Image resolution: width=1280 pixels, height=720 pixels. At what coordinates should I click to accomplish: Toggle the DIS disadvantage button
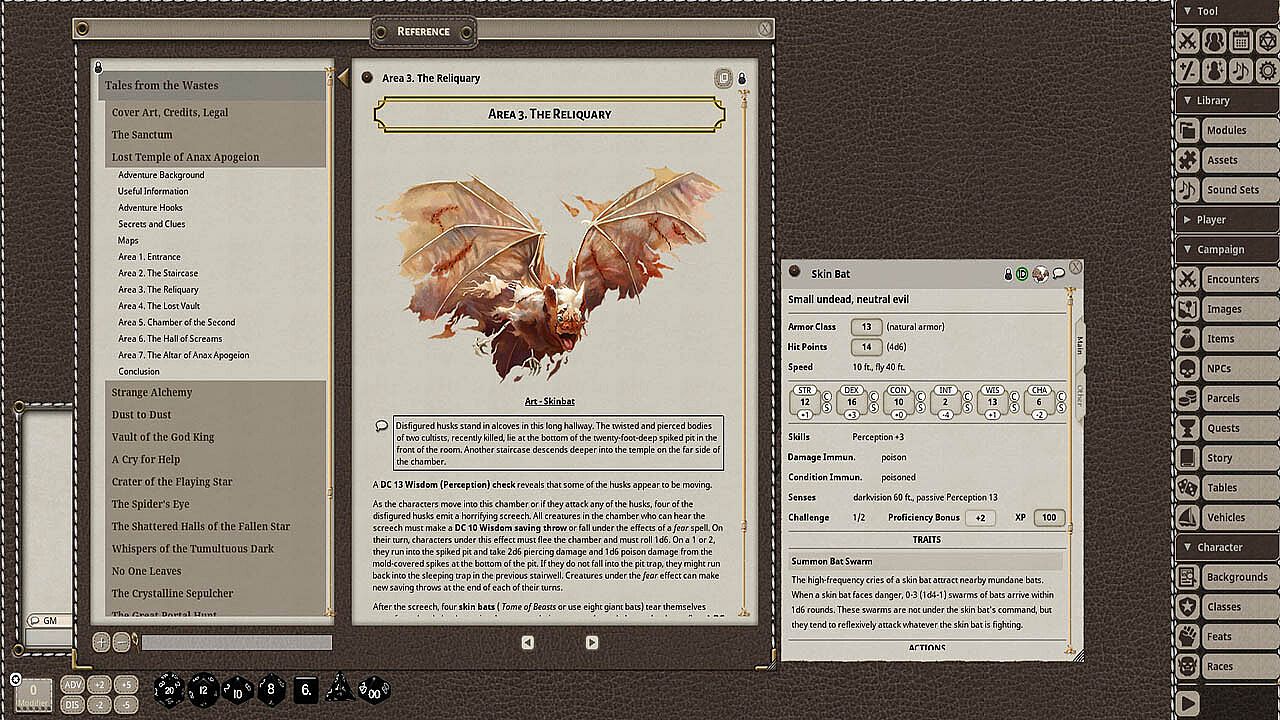72,704
